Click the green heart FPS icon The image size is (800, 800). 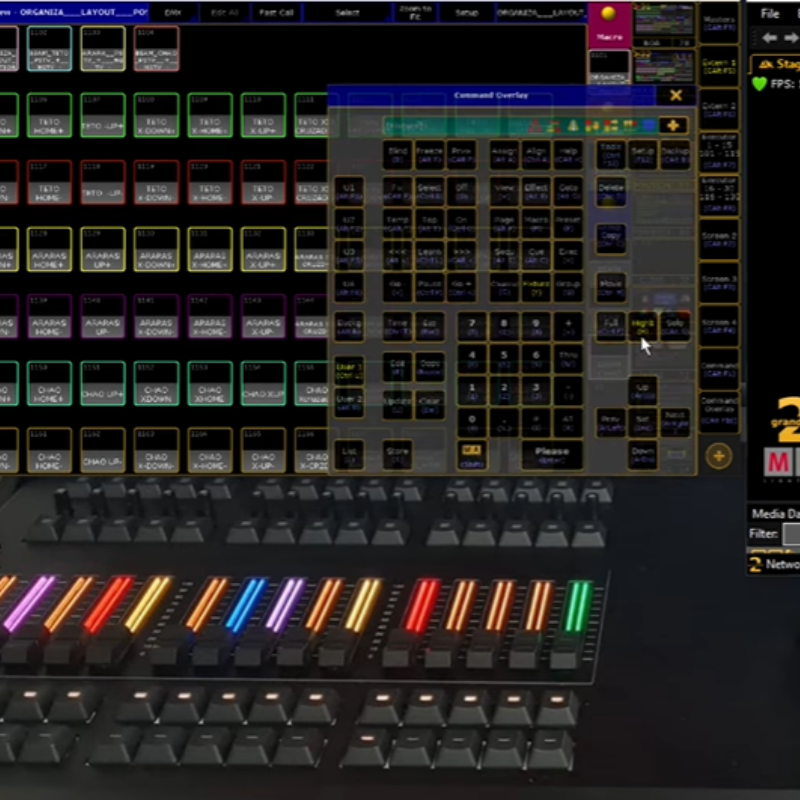click(760, 85)
